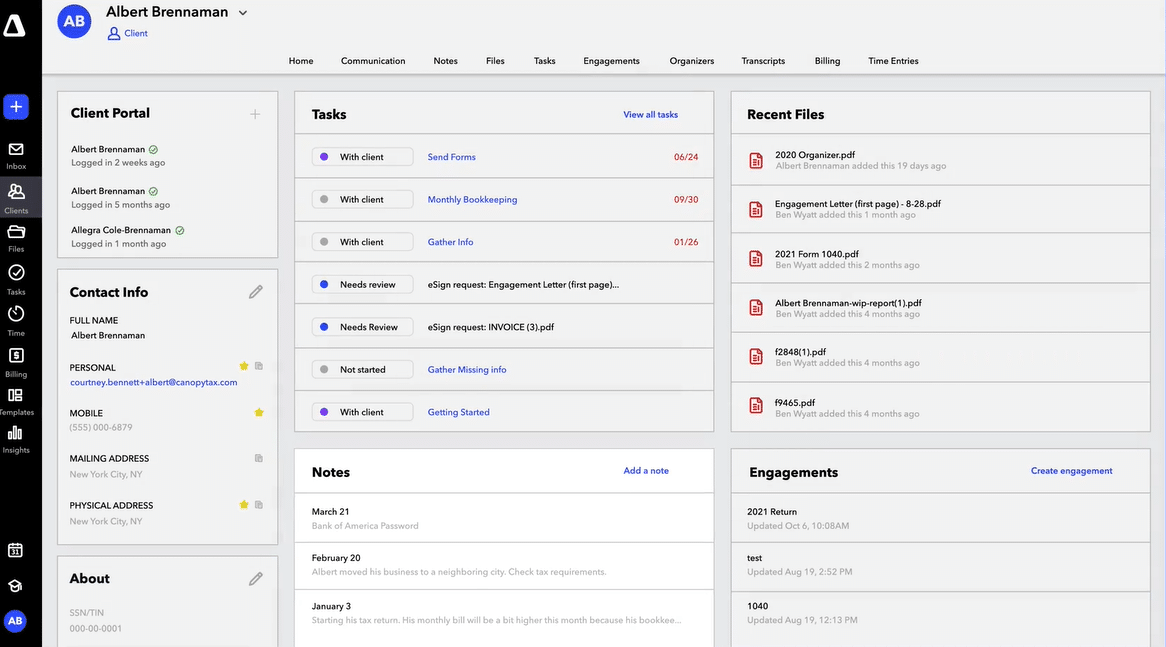Open the status dropdown for Monthly Bookkeeping

(x=361, y=199)
